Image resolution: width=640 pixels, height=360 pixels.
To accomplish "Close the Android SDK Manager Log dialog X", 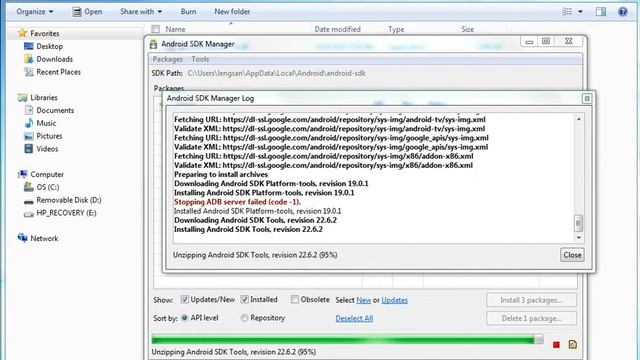I will tap(587, 98).
